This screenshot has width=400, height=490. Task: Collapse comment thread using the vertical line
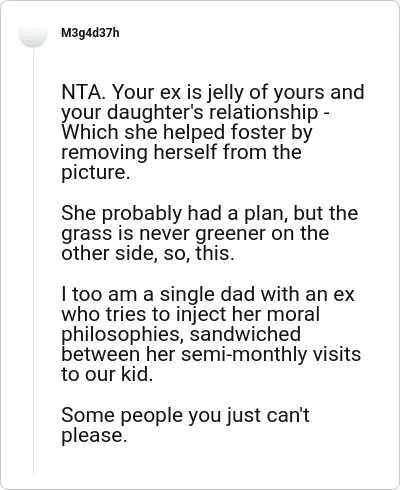[x=33, y=260]
